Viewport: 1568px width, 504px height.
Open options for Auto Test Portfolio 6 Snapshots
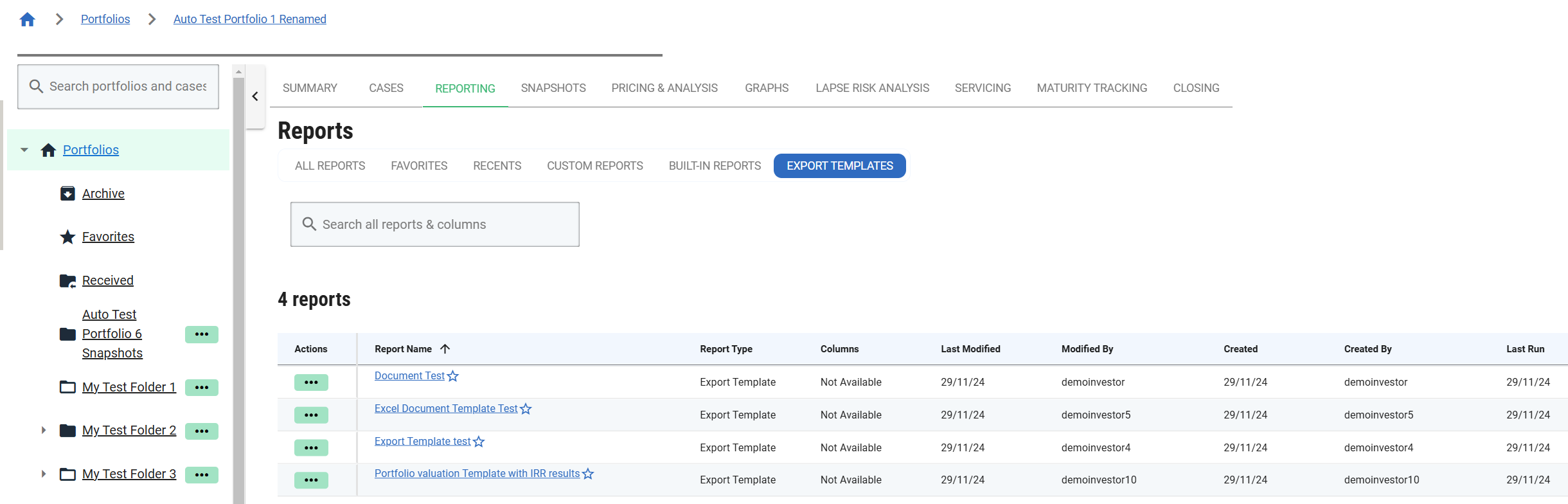tap(201, 334)
